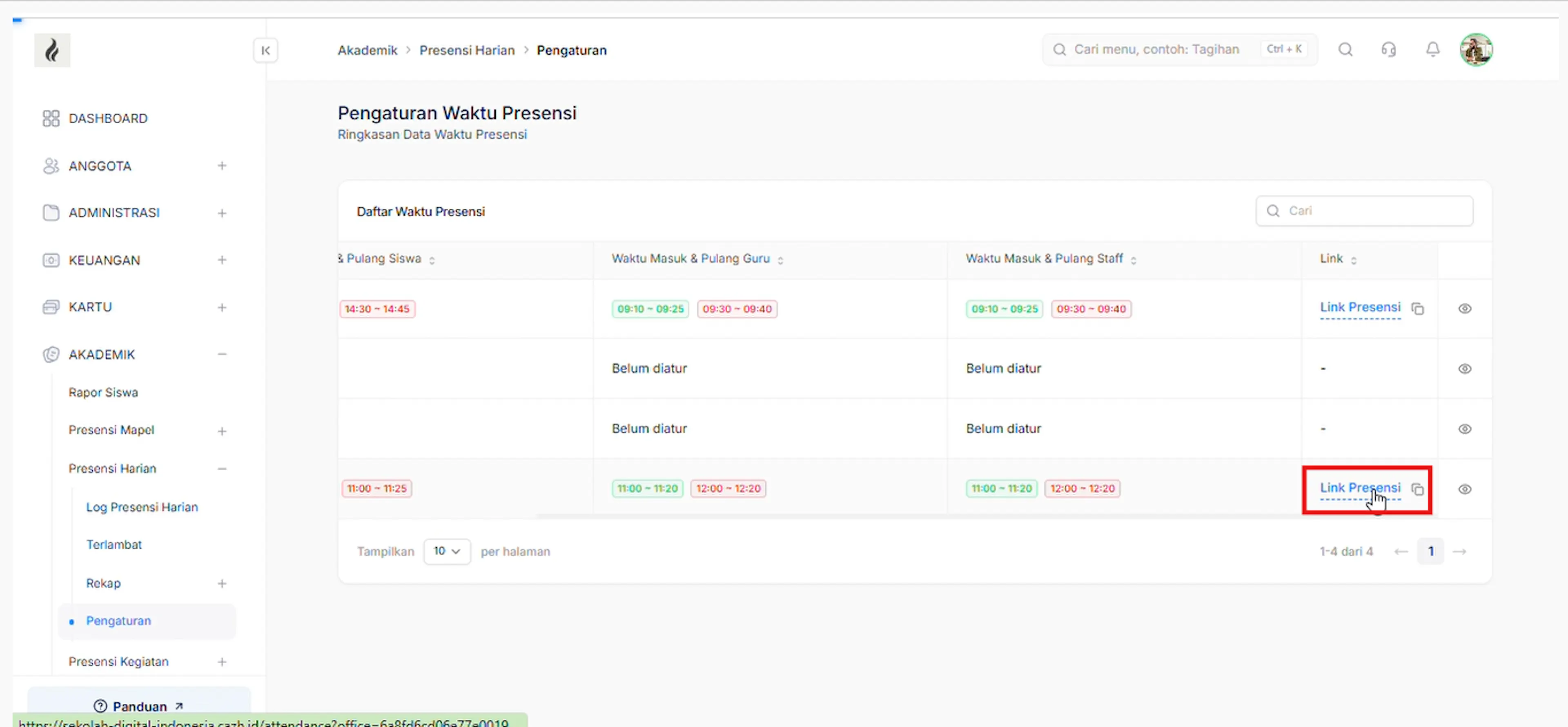1568x727 pixels.
Task: Click the eye icon in the second Belum diatur row
Action: click(x=1465, y=429)
